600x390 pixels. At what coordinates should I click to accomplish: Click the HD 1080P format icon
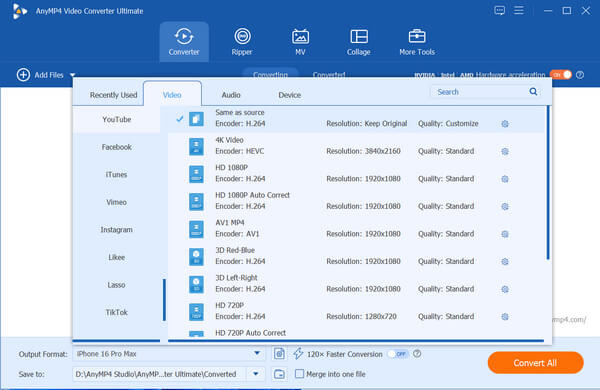(x=196, y=174)
